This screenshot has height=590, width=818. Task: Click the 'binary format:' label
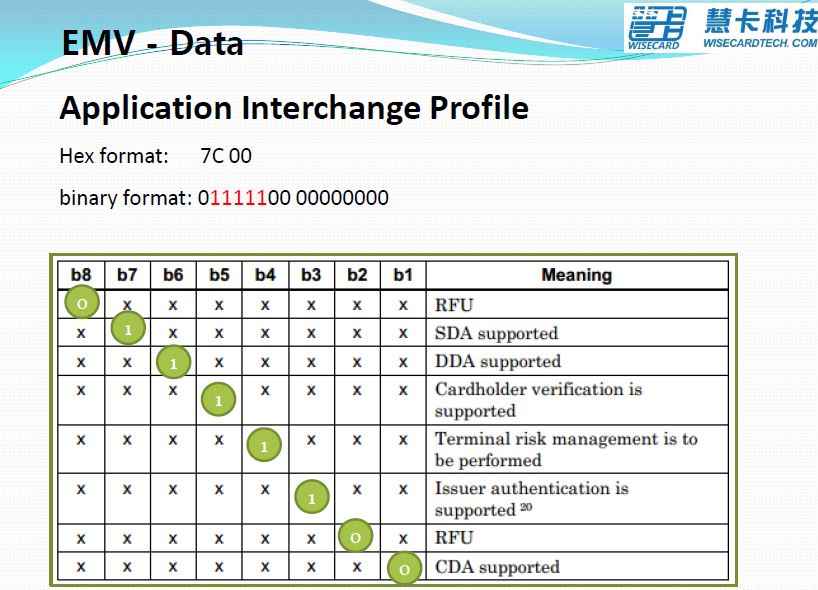[126, 198]
